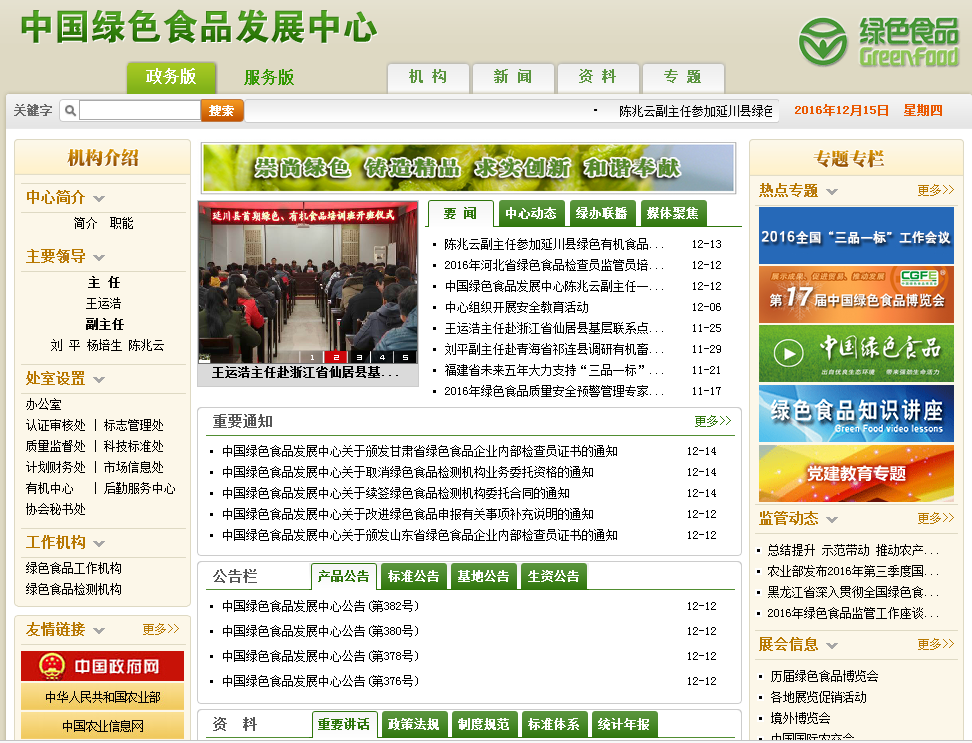The width and height of the screenshot is (972, 743).
Task: Open 中华人民共和国农业部 link
Action: point(102,697)
